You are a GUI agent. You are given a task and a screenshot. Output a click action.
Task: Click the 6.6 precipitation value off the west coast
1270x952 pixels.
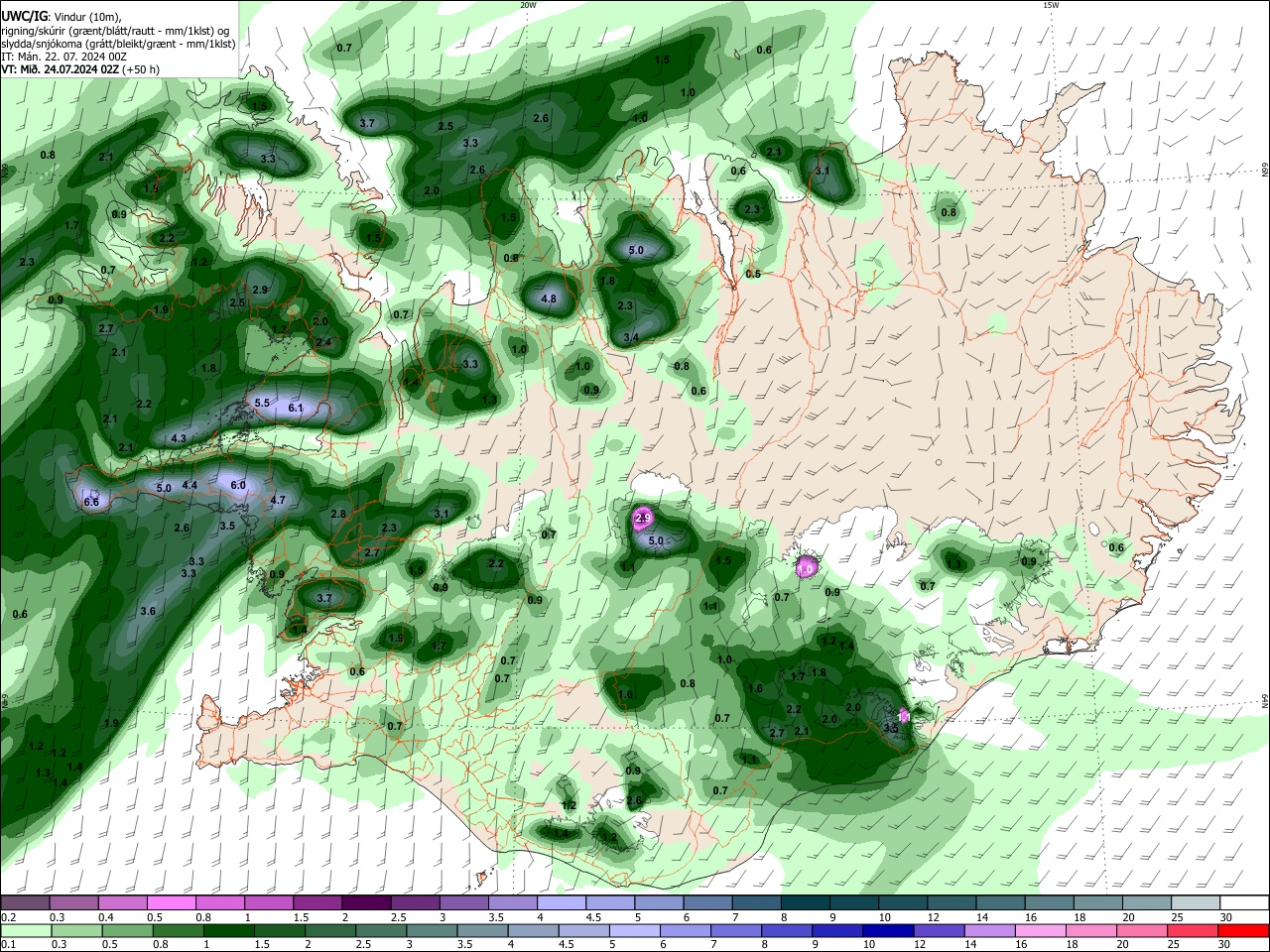[x=92, y=503]
